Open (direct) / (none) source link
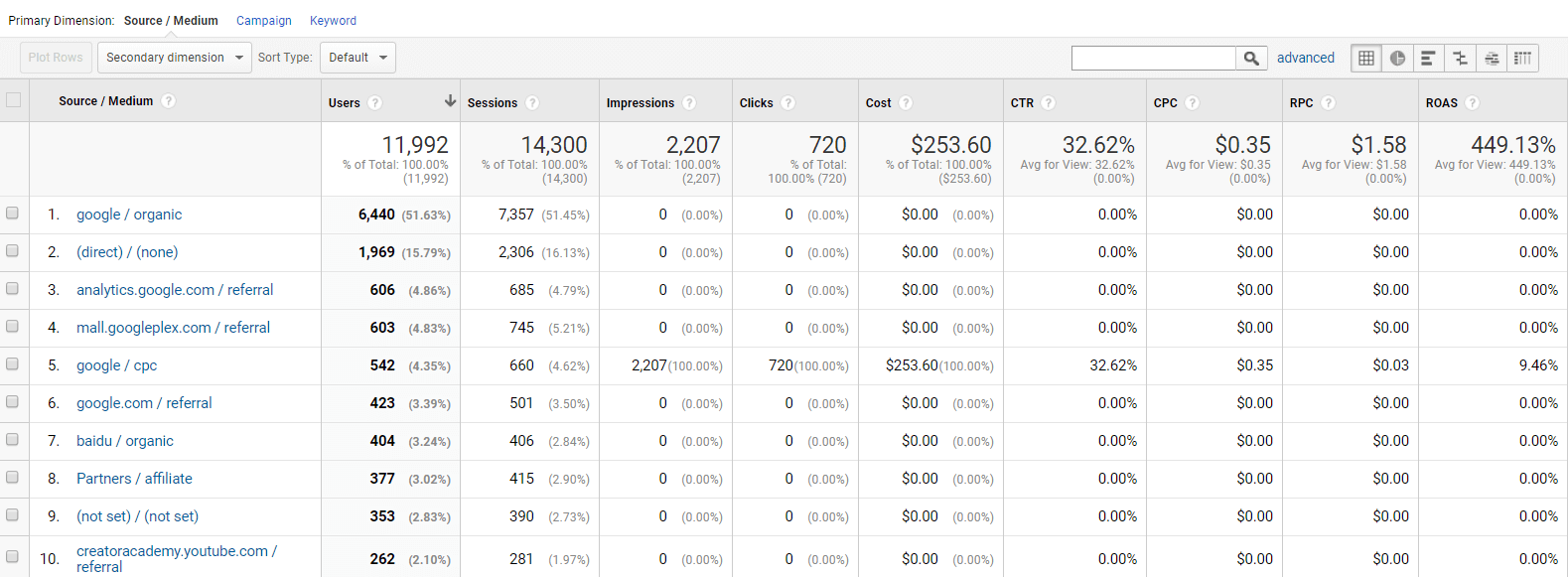 click(127, 252)
